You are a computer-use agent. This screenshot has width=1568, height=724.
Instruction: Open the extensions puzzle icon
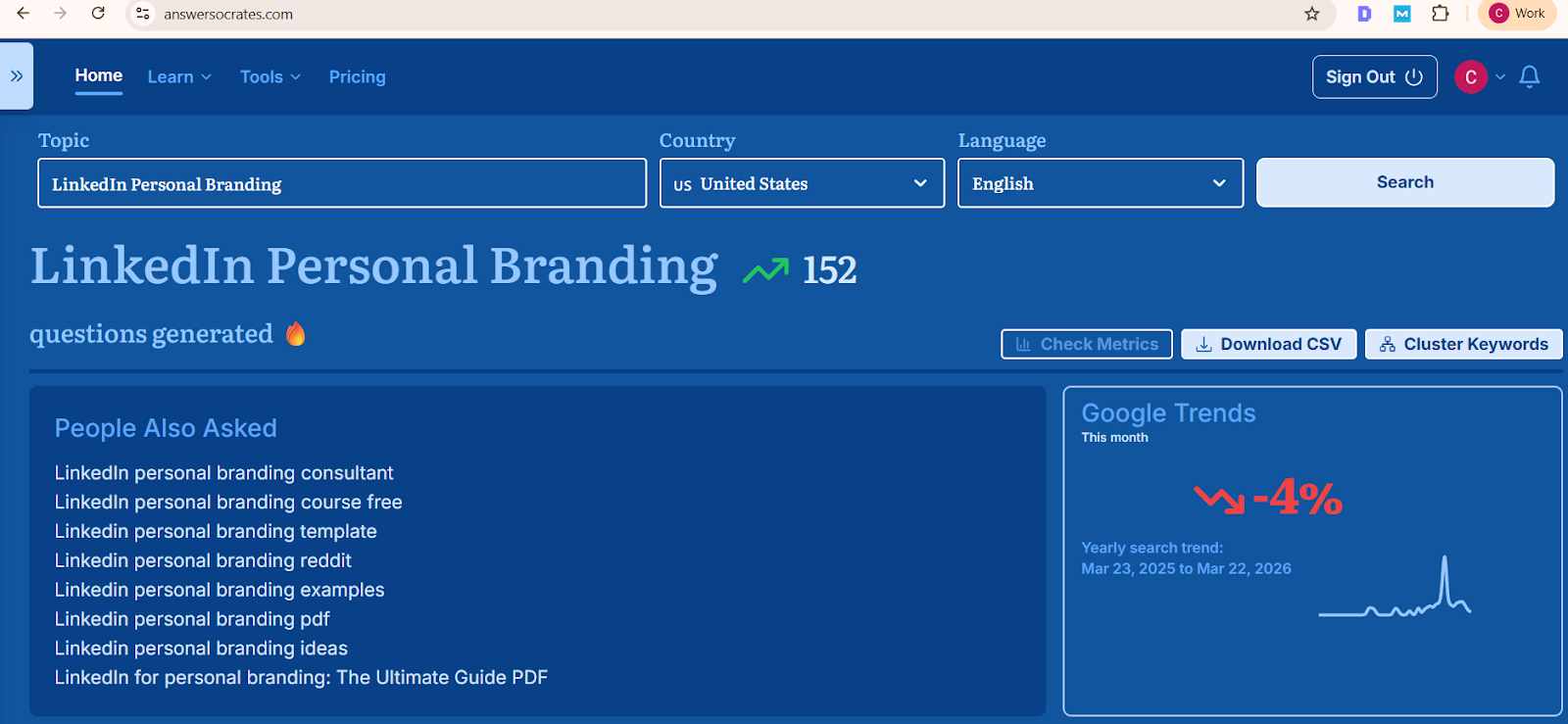tap(1441, 14)
